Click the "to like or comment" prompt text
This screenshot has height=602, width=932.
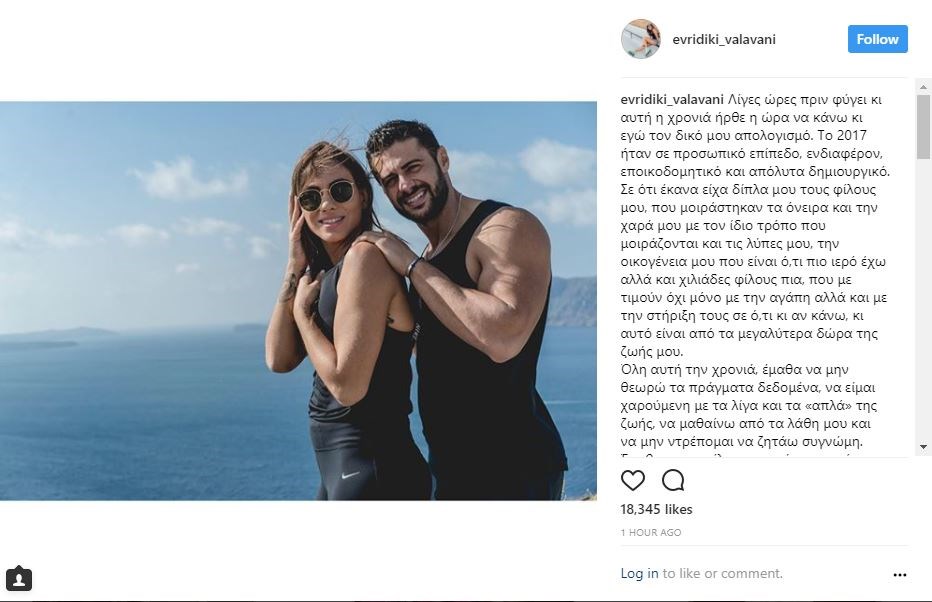722,573
